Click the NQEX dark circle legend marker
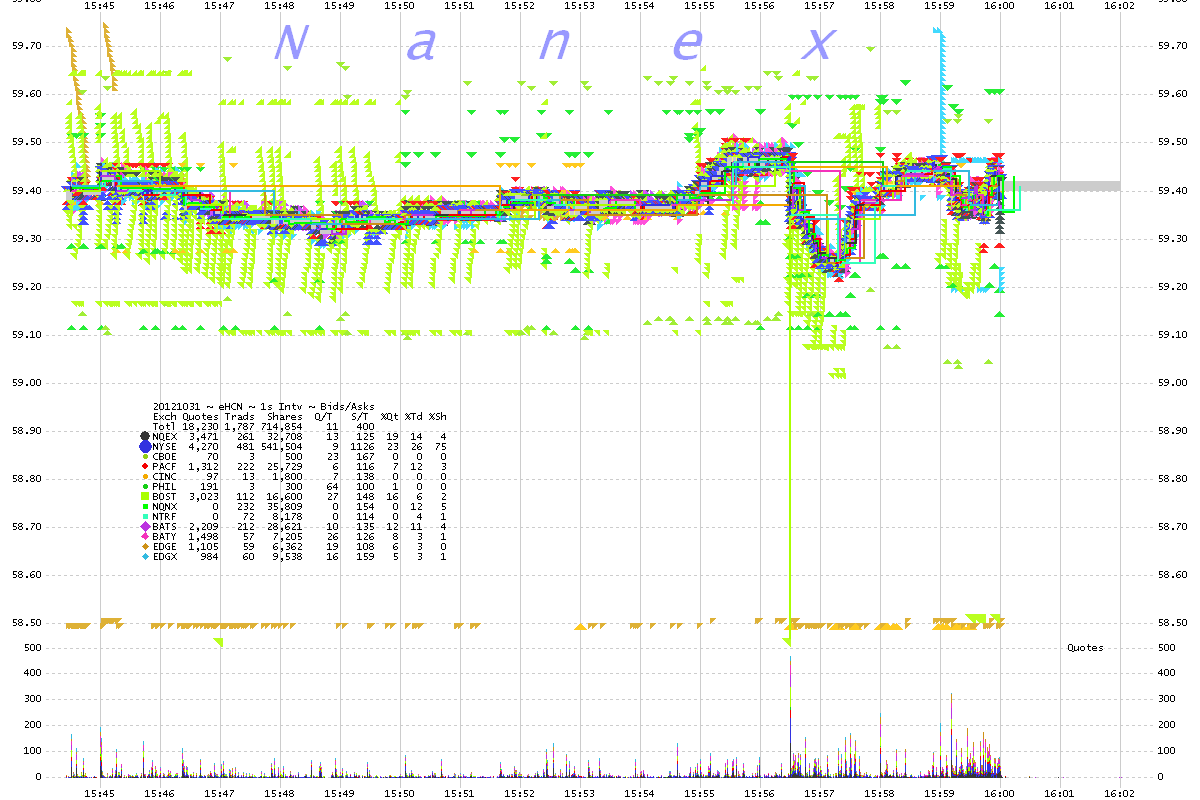The image size is (1200, 800). point(145,436)
